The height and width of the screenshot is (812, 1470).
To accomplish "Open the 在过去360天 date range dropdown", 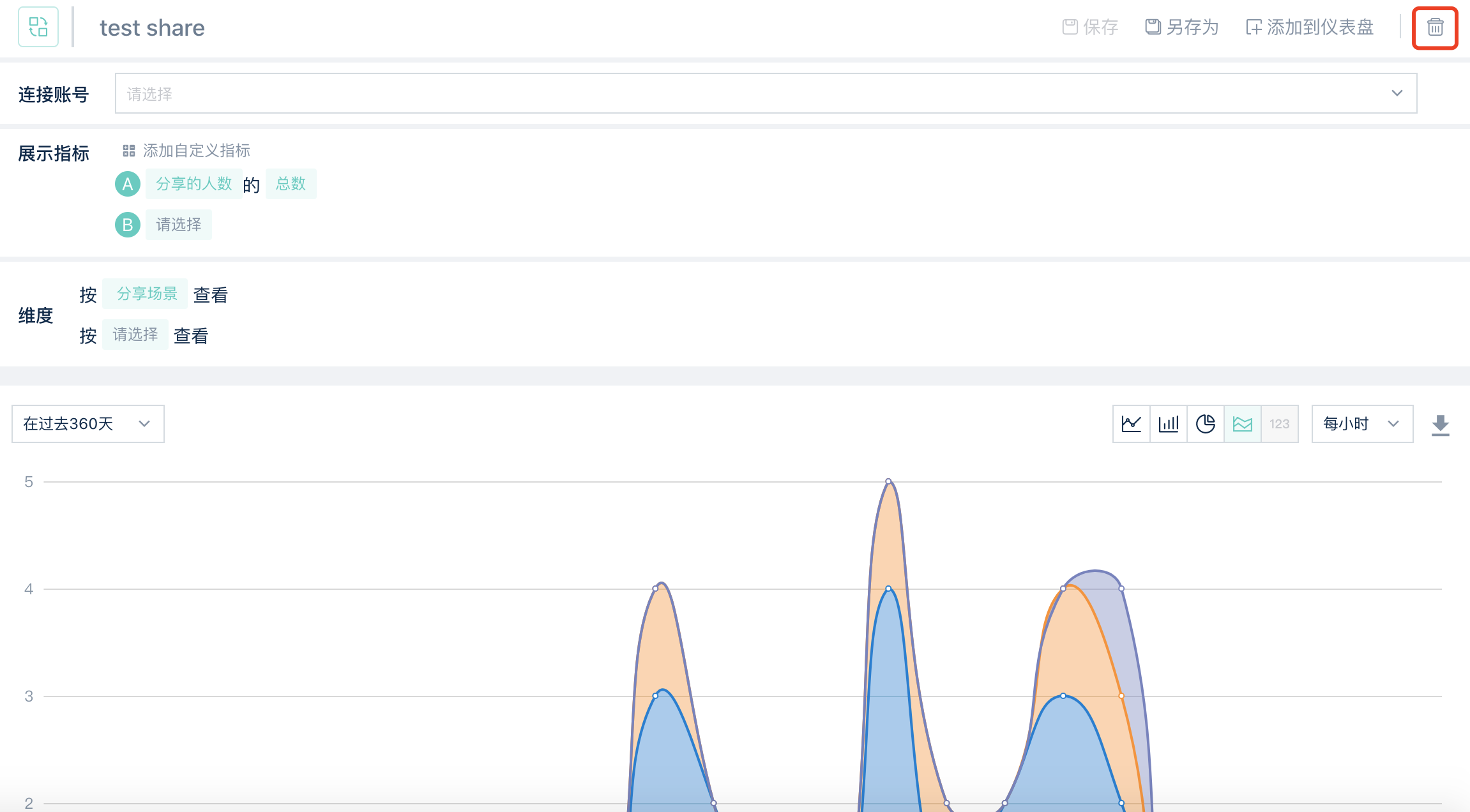I will [x=88, y=424].
